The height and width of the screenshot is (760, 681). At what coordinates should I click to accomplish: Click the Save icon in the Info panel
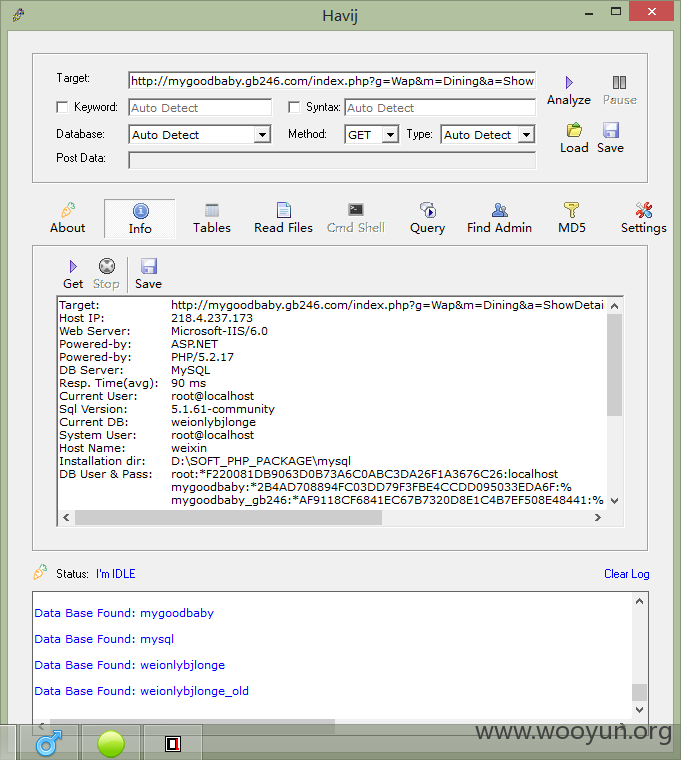point(149,266)
